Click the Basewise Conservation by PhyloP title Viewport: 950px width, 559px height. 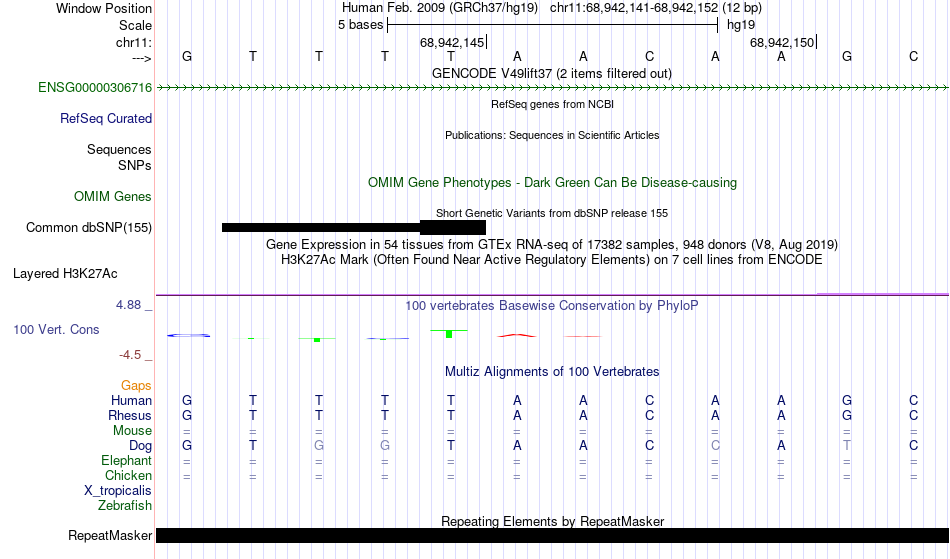pos(552,306)
